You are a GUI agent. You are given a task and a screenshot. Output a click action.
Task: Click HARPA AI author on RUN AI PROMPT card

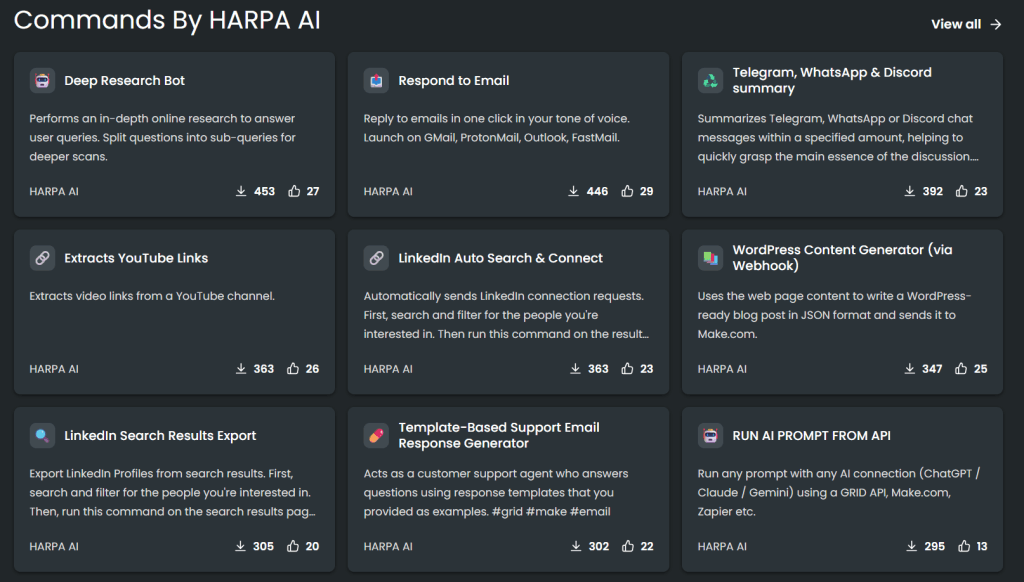tap(722, 546)
